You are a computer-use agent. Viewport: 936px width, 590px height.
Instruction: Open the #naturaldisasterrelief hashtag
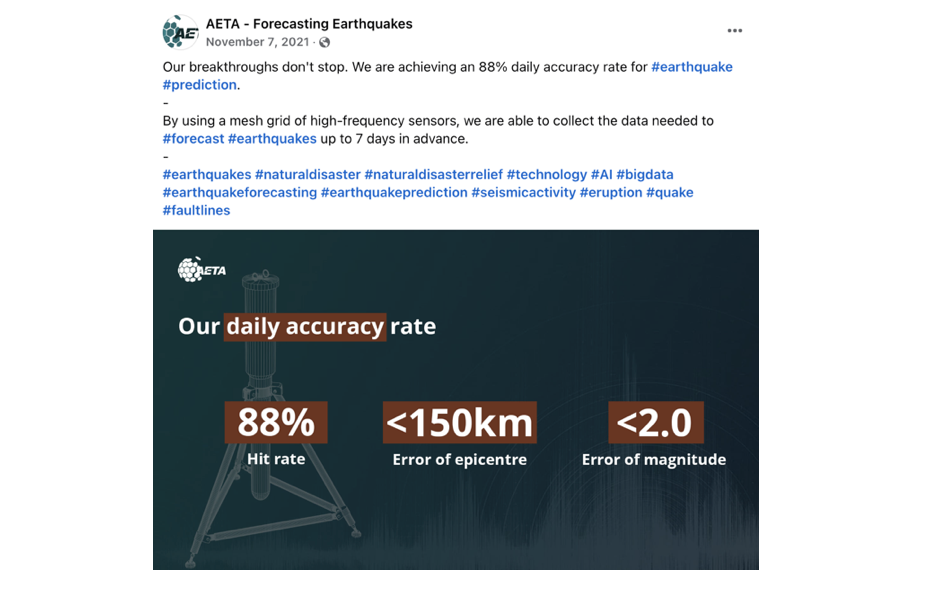click(434, 175)
